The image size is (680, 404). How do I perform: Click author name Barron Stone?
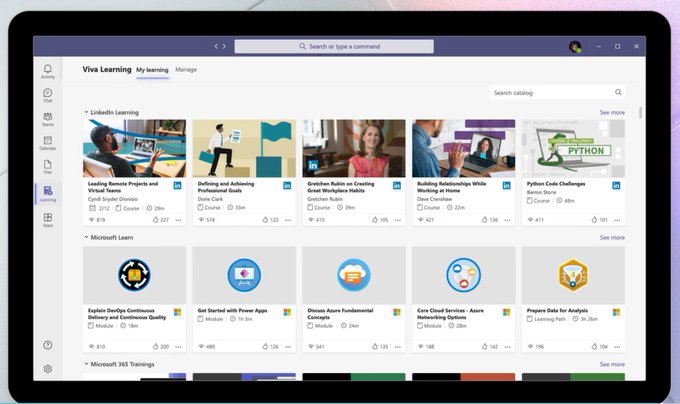(x=541, y=192)
